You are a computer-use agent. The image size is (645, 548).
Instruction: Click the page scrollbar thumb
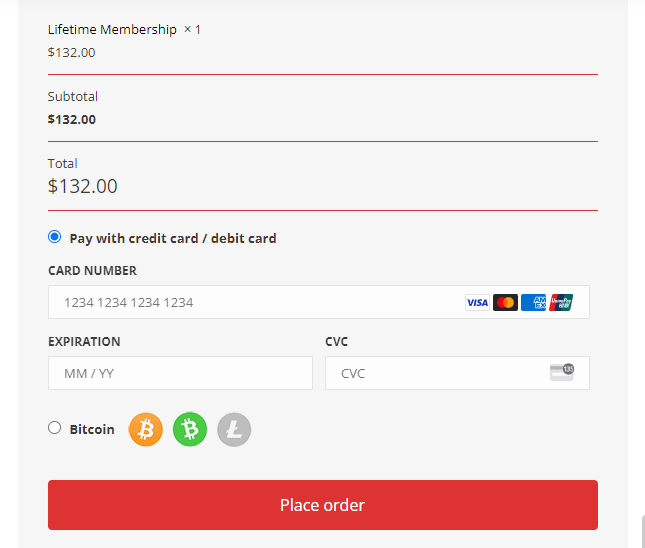(642, 531)
